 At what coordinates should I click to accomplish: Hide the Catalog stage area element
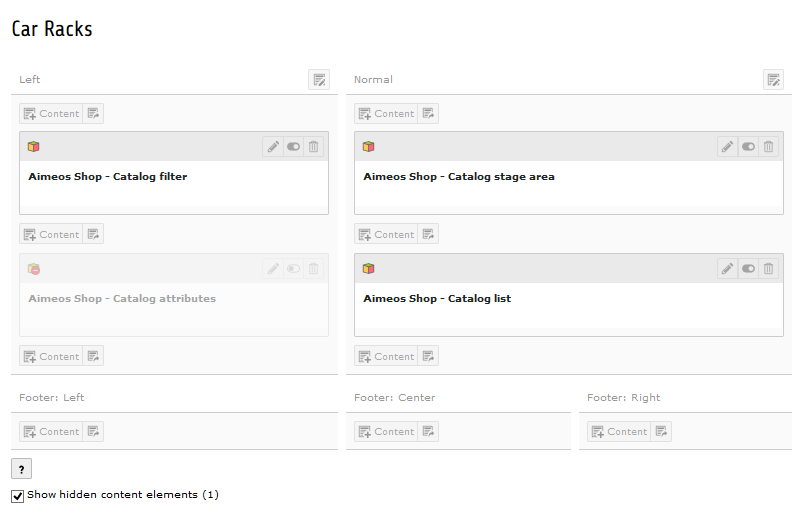coord(748,147)
